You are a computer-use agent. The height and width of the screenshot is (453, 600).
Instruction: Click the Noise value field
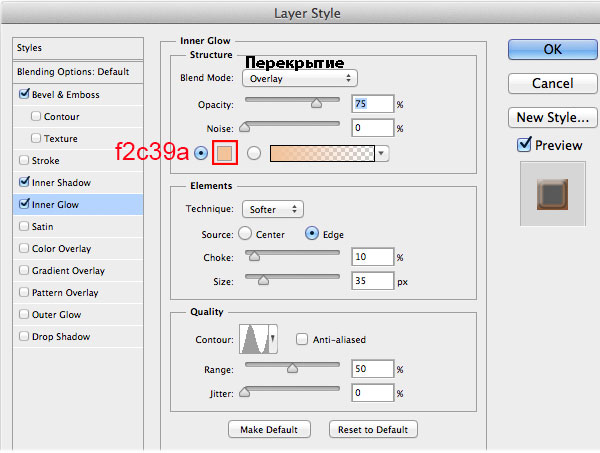(x=372, y=128)
